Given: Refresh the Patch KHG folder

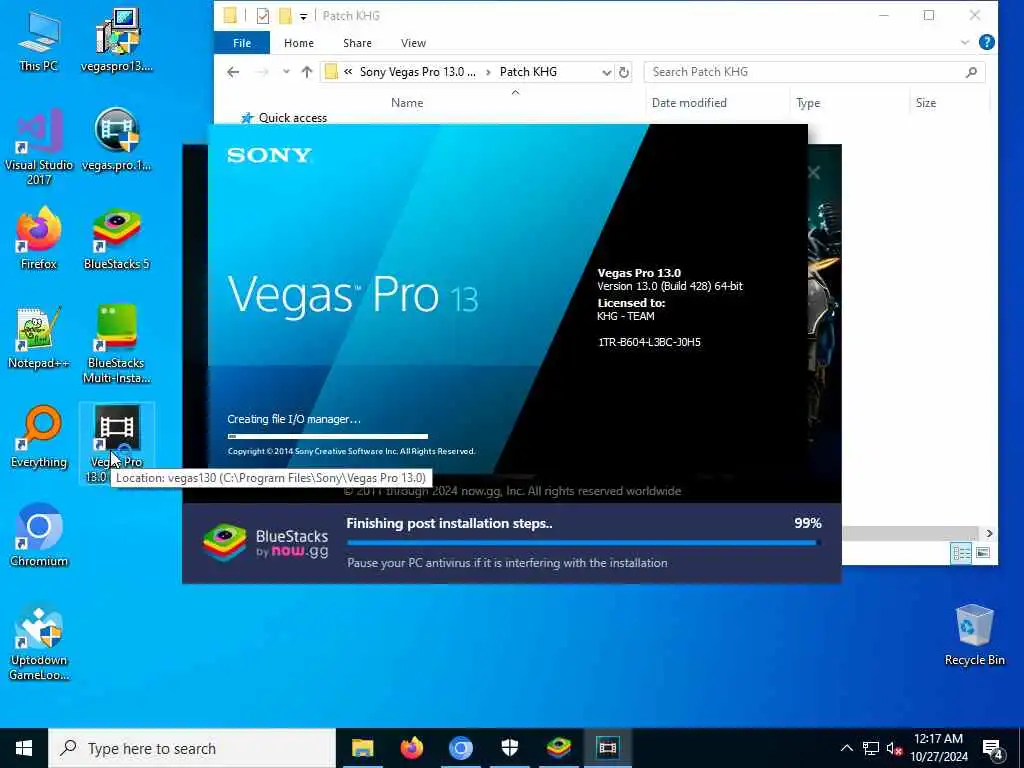Looking at the screenshot, I should click(x=624, y=72).
